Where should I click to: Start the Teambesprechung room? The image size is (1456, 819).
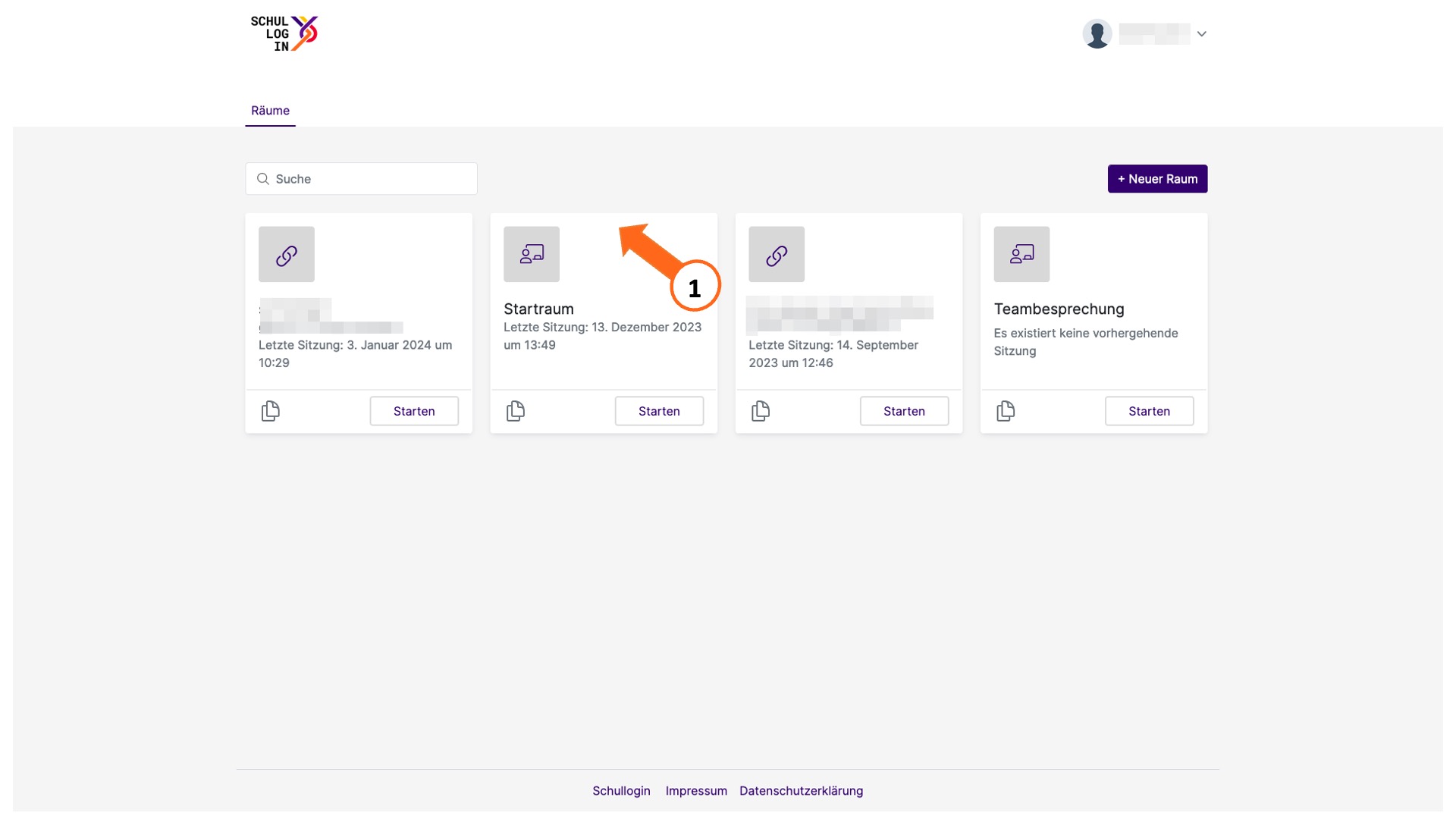click(x=1149, y=411)
